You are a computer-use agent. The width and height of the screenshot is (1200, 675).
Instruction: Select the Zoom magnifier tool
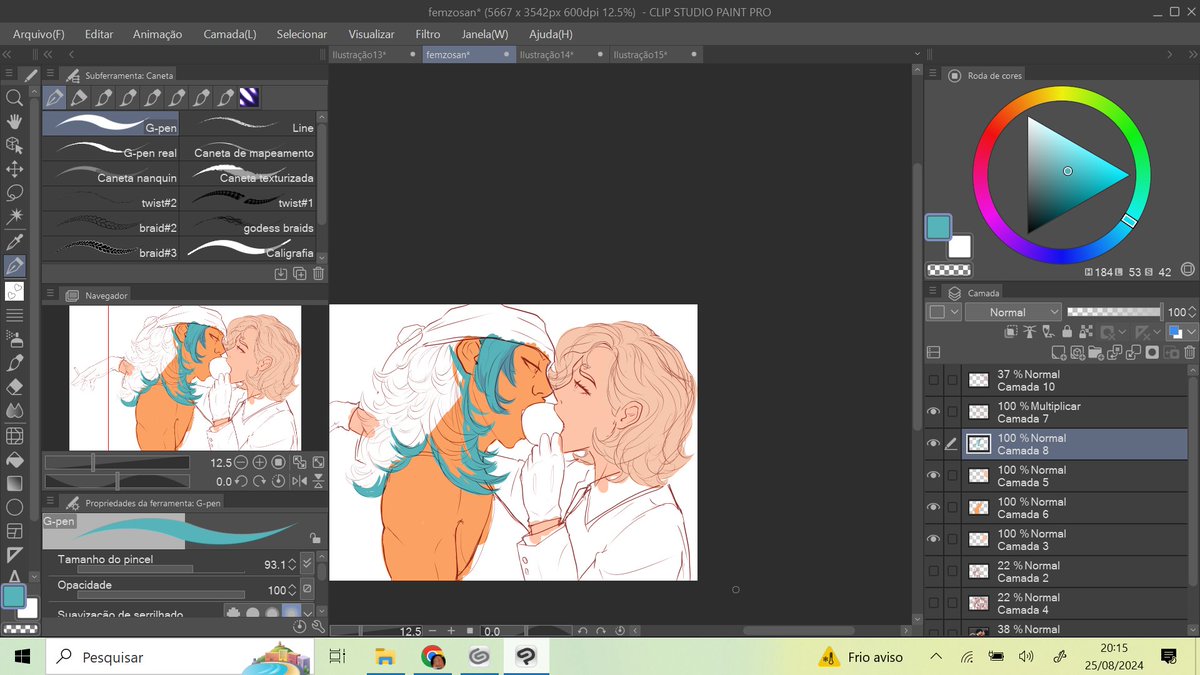(x=14, y=97)
